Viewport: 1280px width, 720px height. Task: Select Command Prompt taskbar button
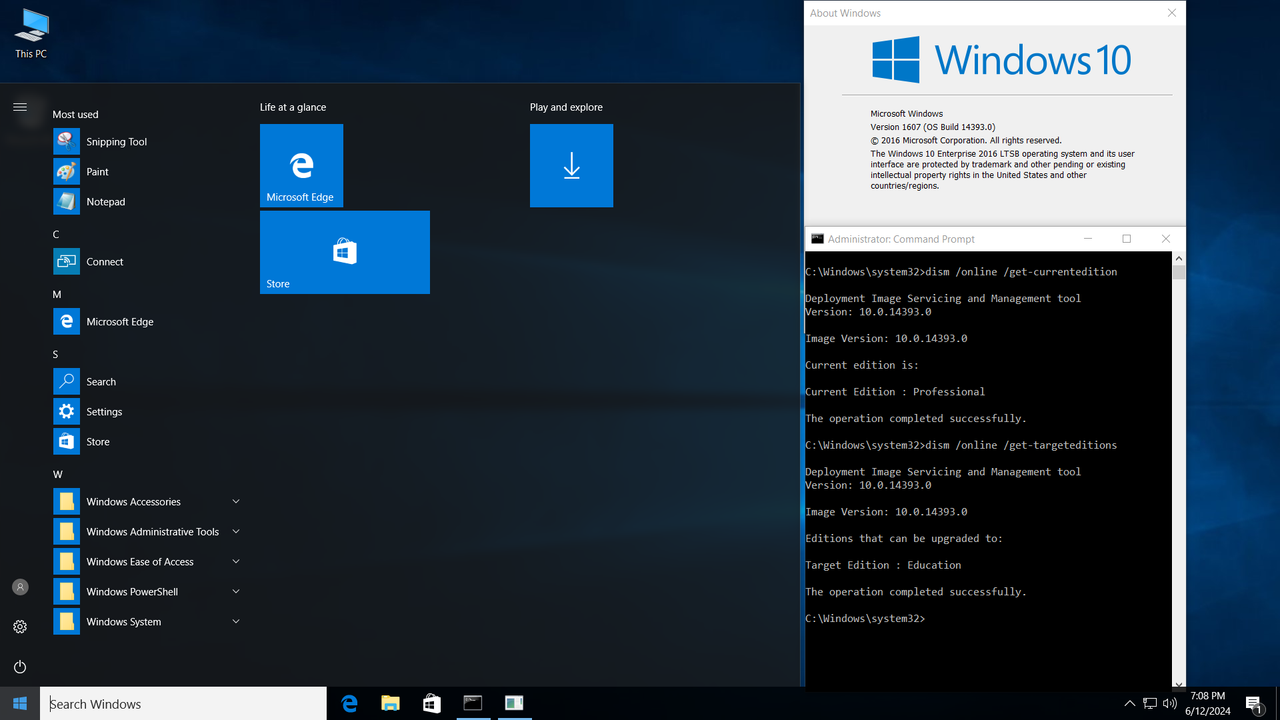pyautogui.click(x=472, y=704)
